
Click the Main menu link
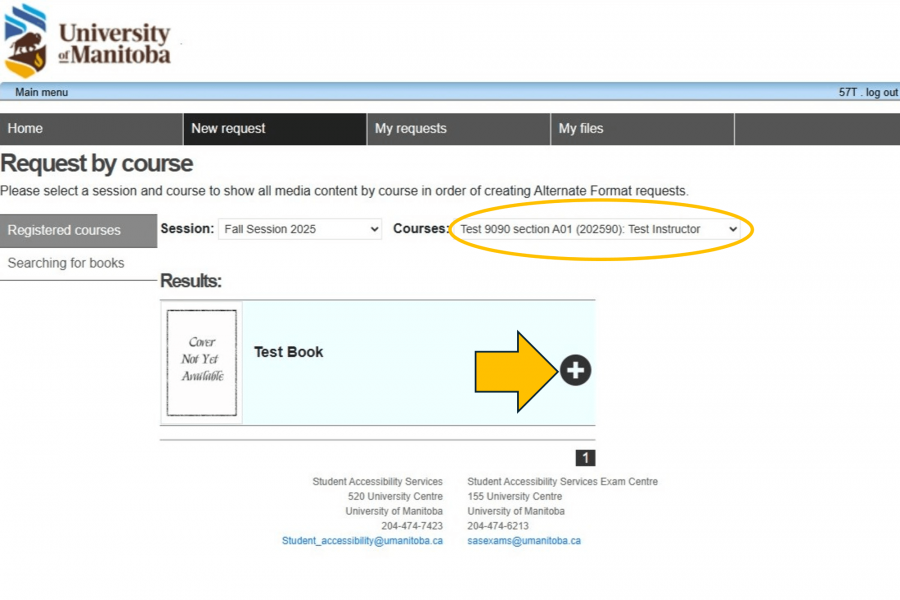[42, 92]
